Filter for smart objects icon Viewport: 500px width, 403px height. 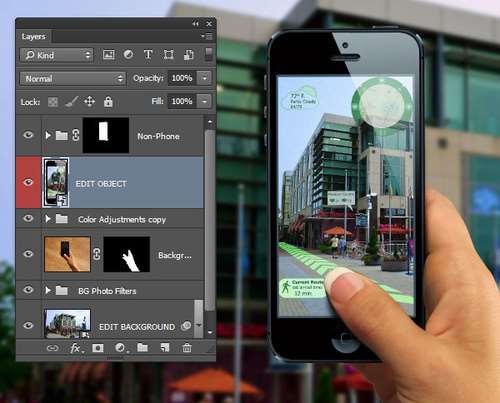click(189, 55)
